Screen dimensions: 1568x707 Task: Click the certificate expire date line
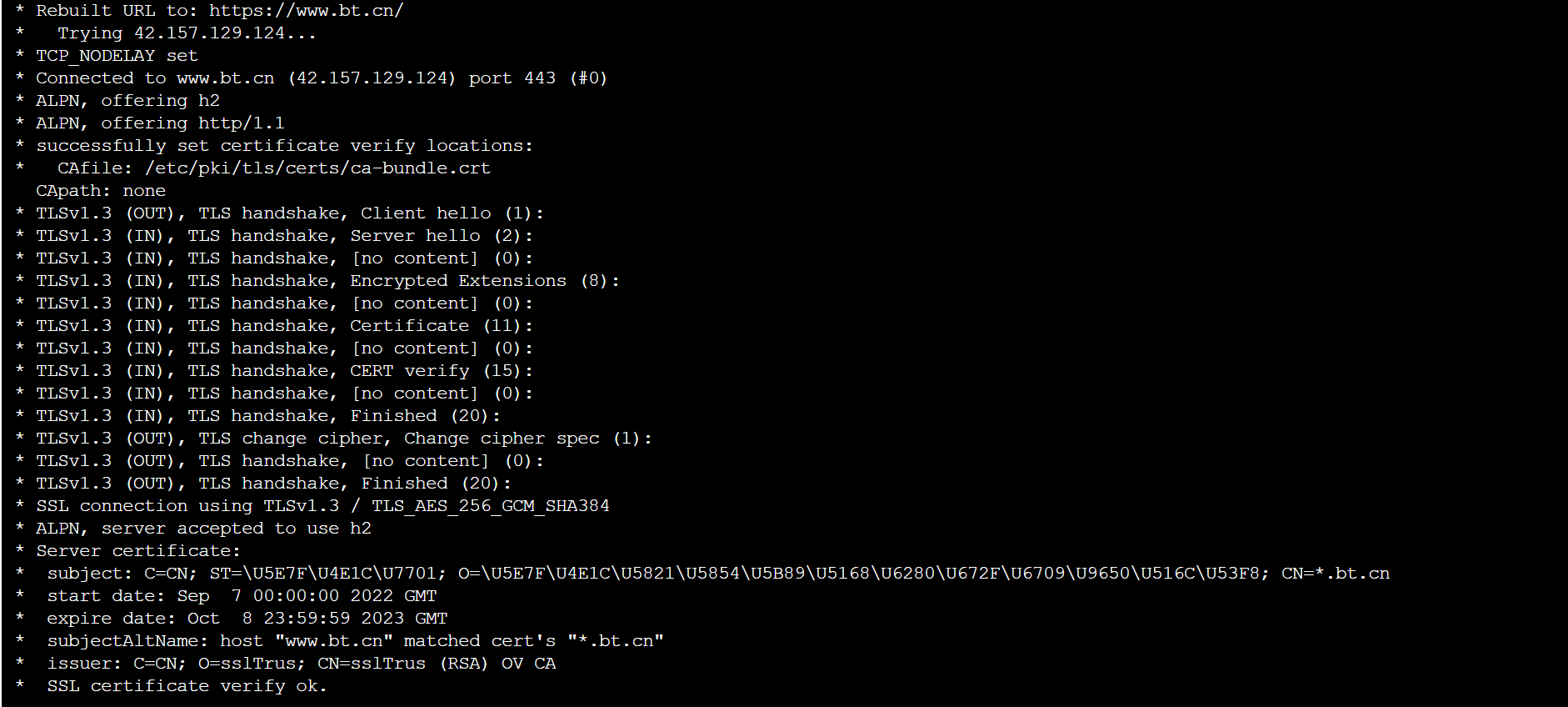tap(247, 619)
